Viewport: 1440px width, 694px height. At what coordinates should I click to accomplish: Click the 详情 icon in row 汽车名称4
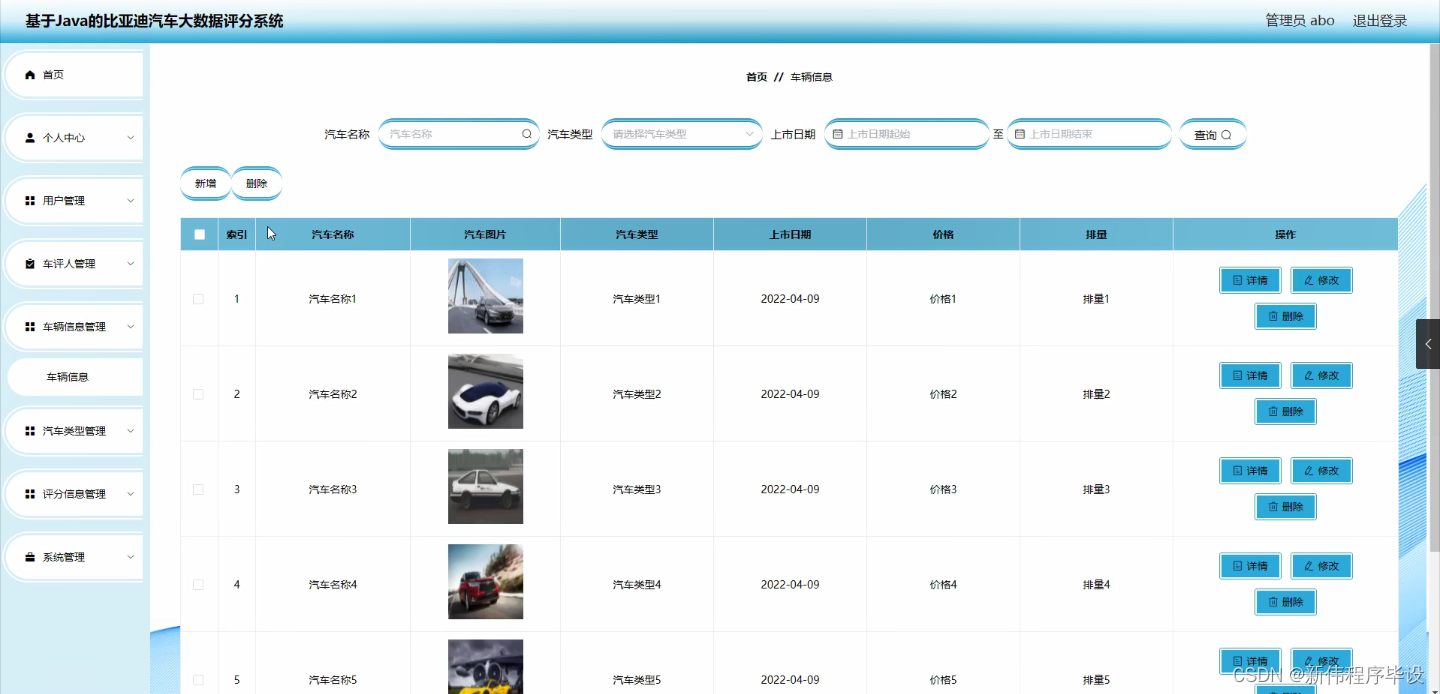click(1238, 566)
